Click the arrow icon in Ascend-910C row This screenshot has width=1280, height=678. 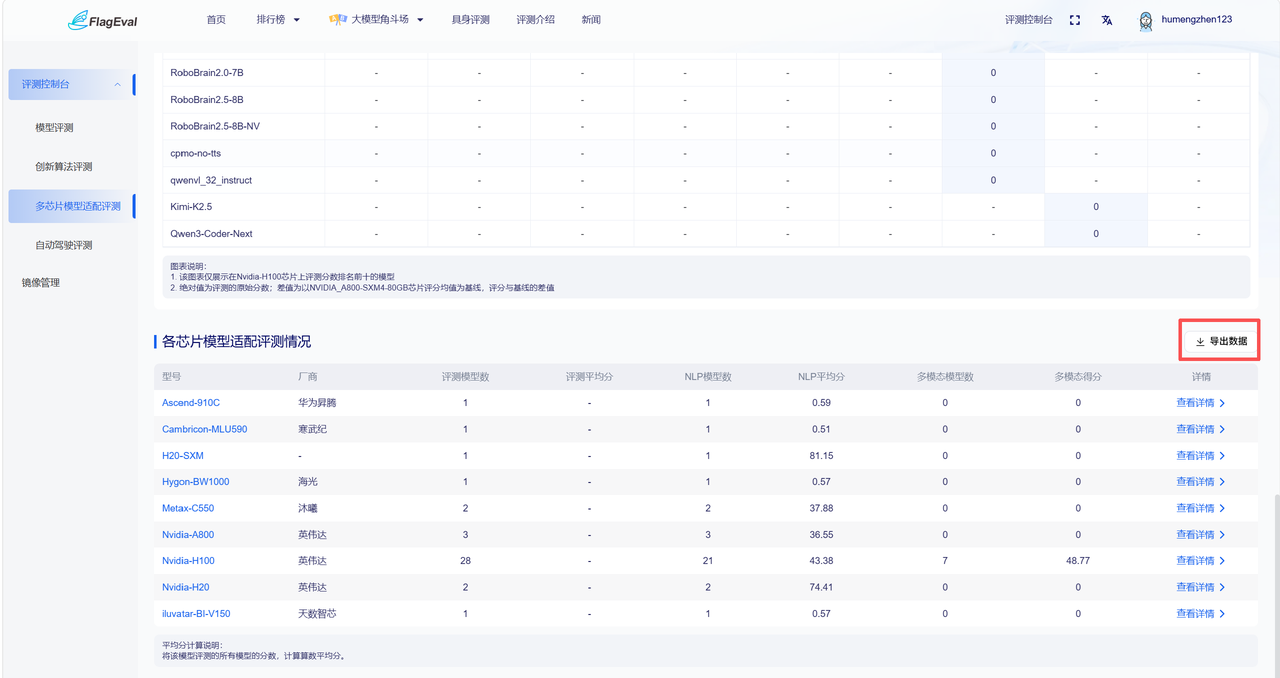tap(1222, 403)
